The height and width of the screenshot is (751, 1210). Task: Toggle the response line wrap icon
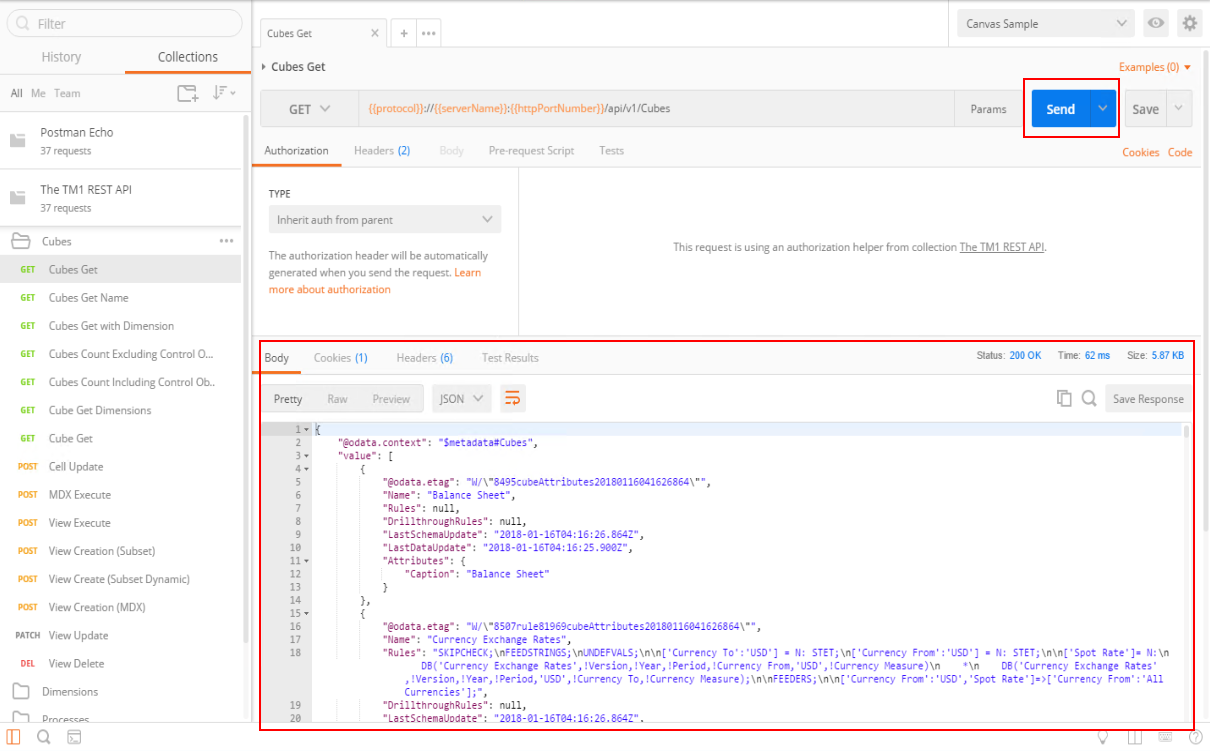[512, 399]
